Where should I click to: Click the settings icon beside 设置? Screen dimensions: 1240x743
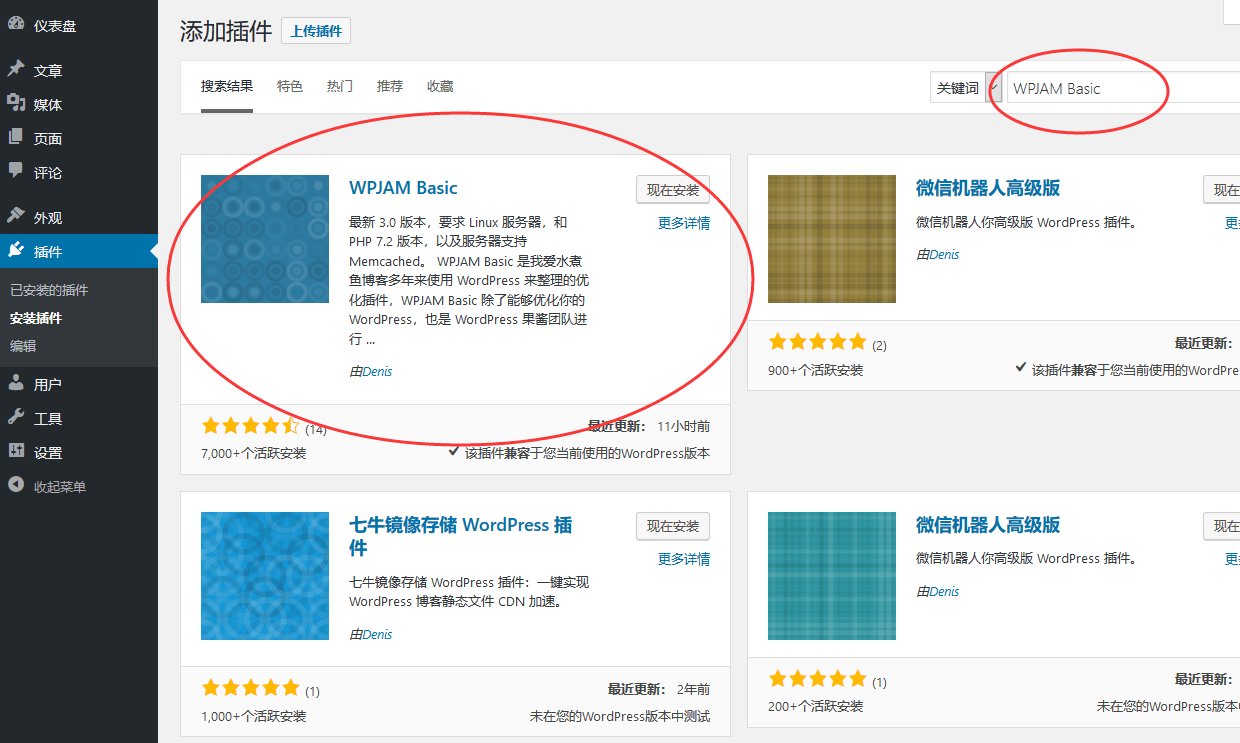16,451
